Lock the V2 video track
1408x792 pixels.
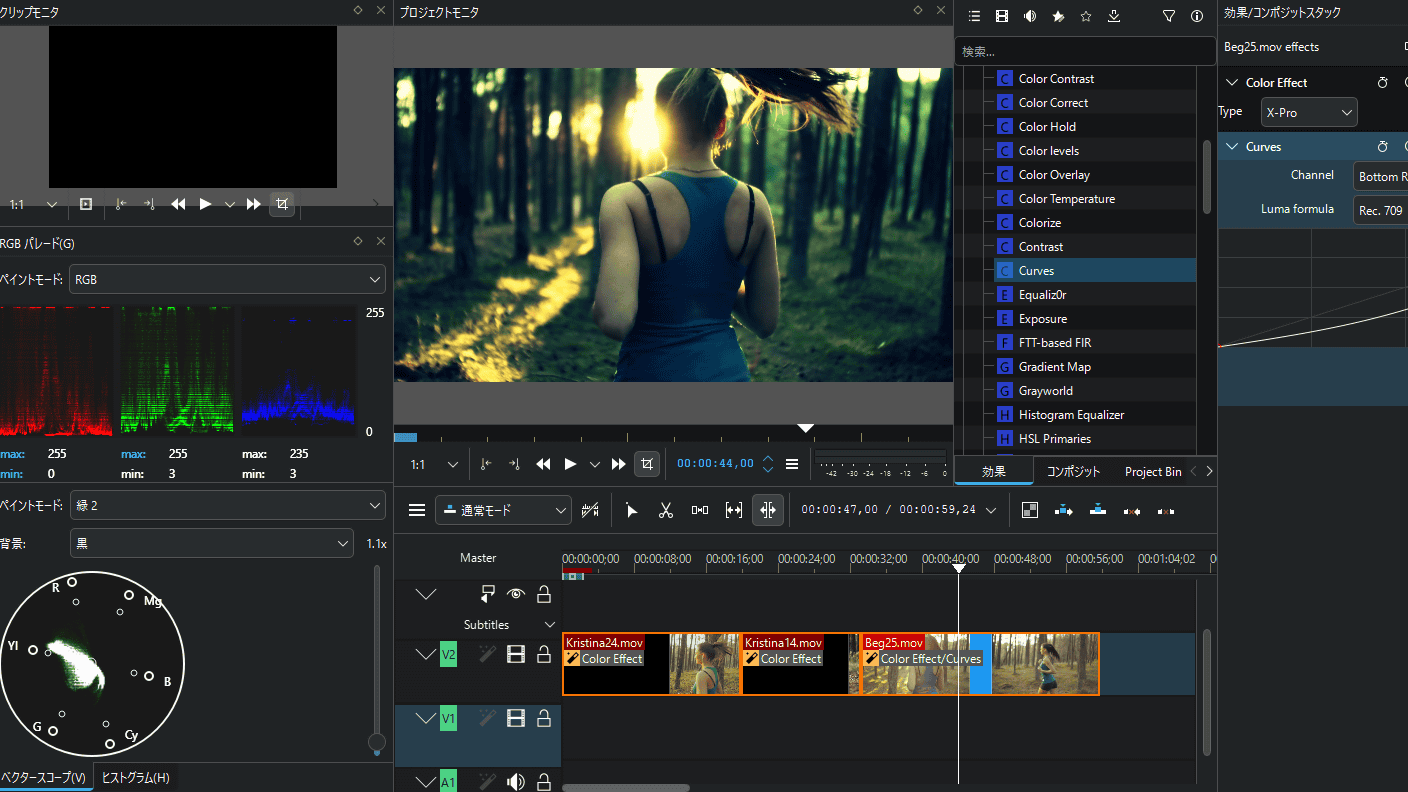point(544,655)
